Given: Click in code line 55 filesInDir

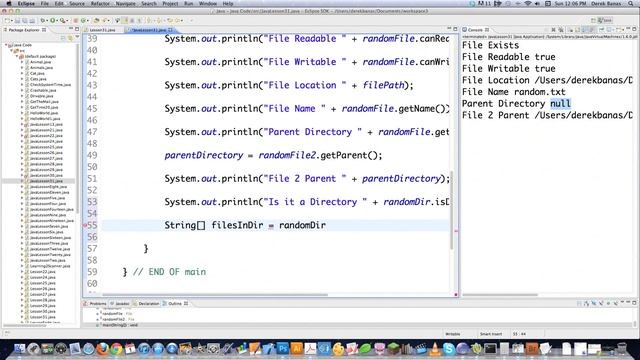Looking at the screenshot, I should click(x=237, y=225).
